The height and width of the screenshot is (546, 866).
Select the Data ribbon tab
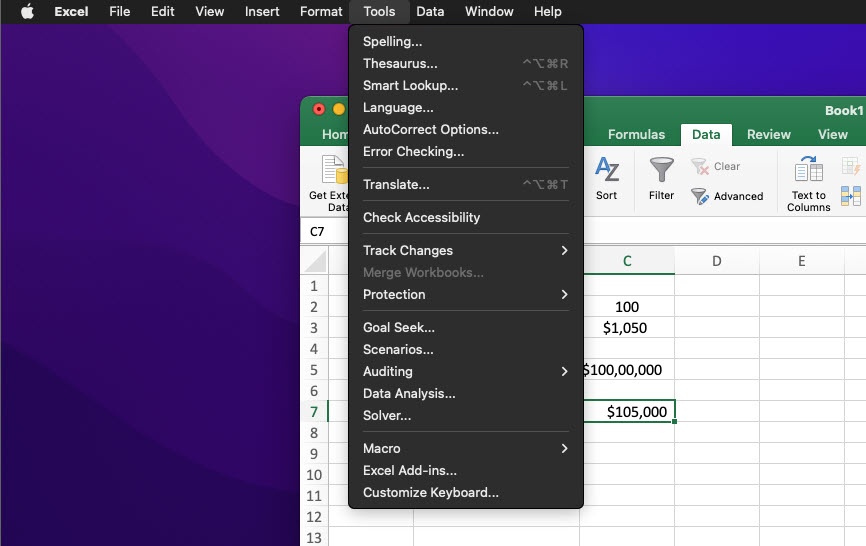tap(706, 135)
